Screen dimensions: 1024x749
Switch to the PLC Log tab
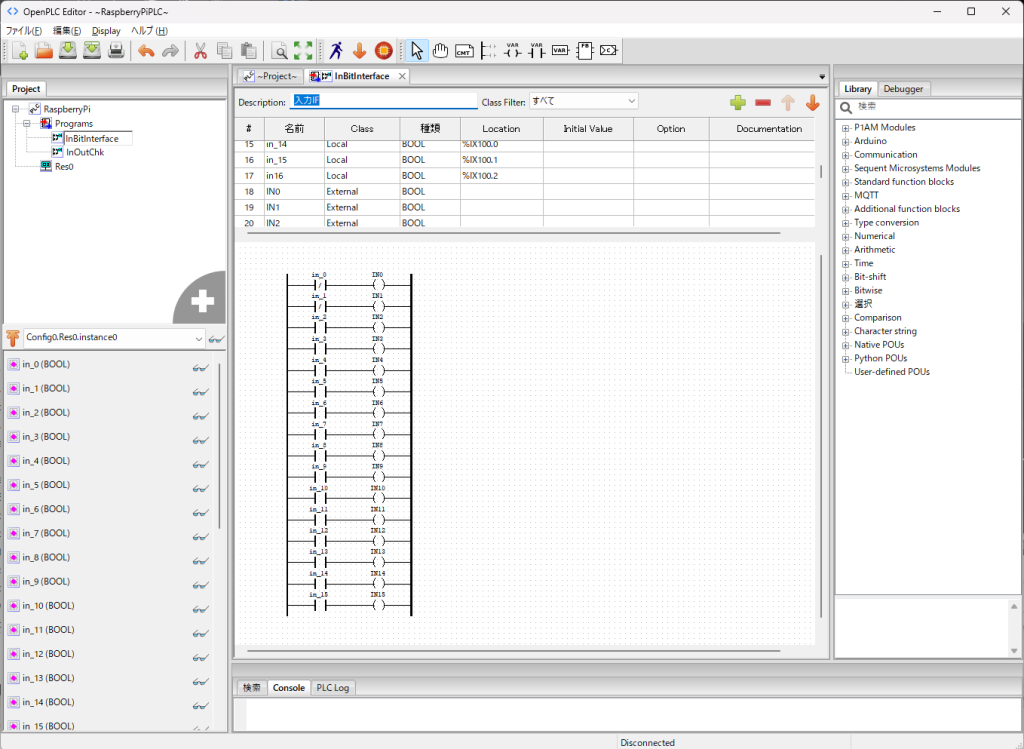pos(332,688)
